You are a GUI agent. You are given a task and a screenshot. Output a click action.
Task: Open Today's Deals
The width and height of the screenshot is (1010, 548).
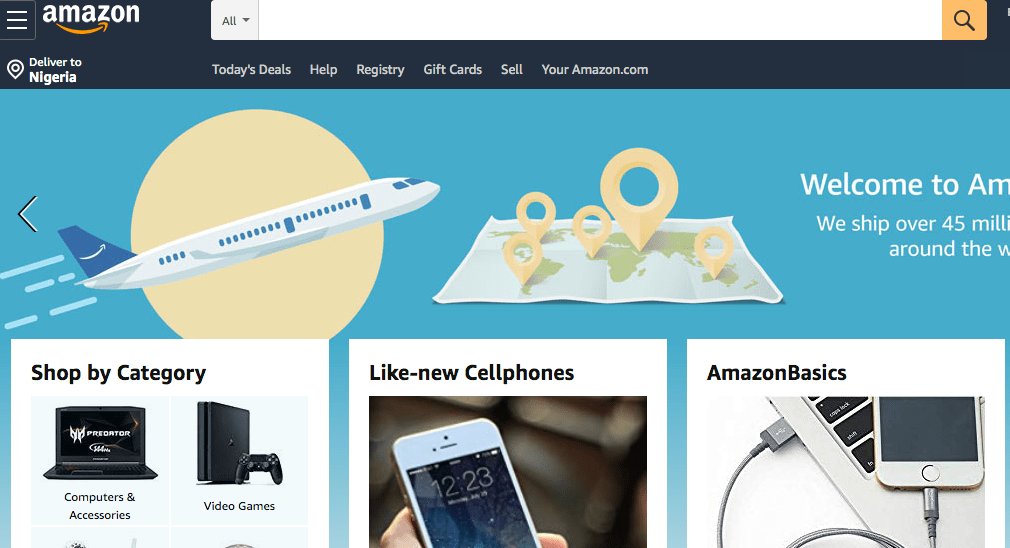[251, 70]
